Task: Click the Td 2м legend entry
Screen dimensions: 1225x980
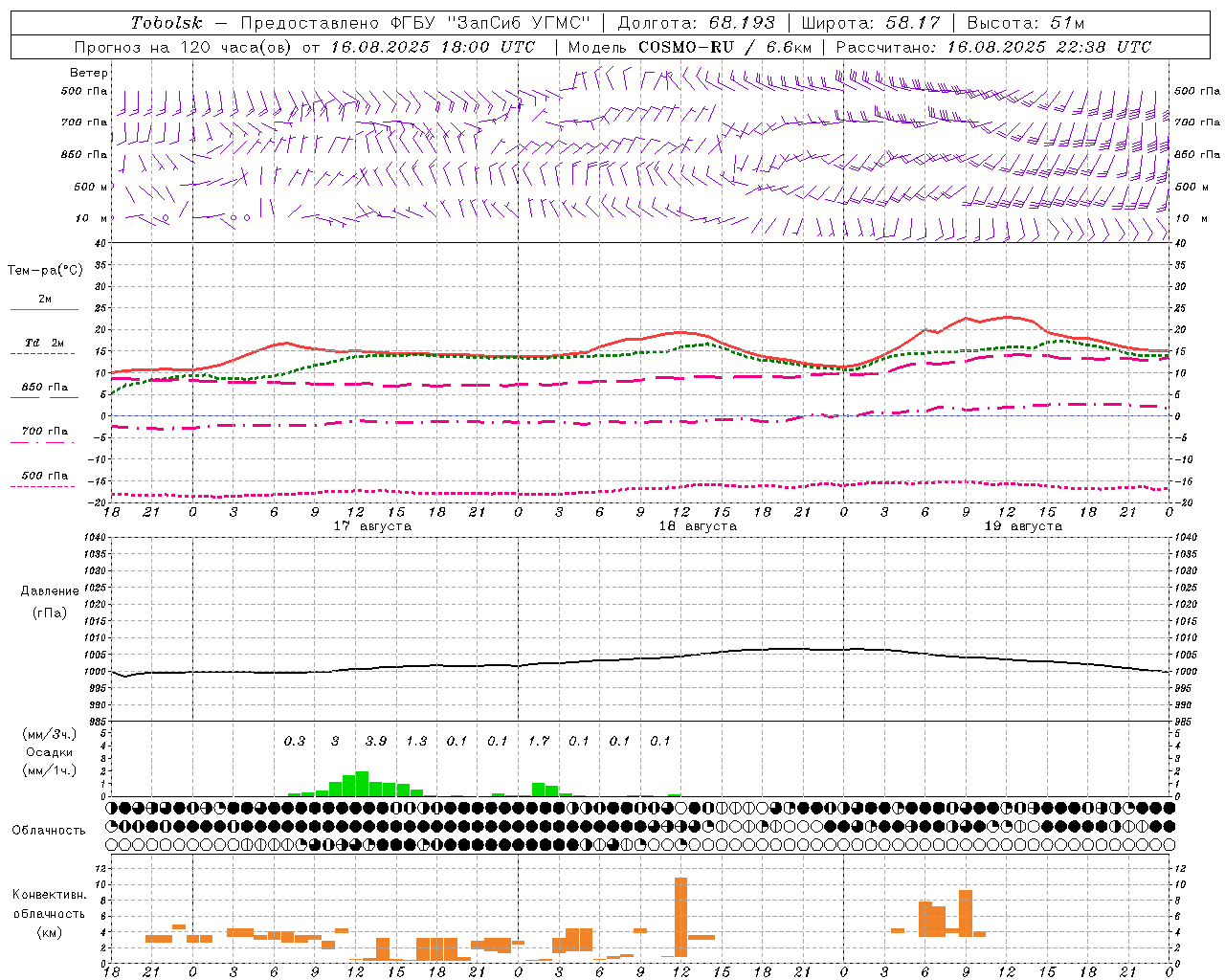Action: tap(44, 343)
